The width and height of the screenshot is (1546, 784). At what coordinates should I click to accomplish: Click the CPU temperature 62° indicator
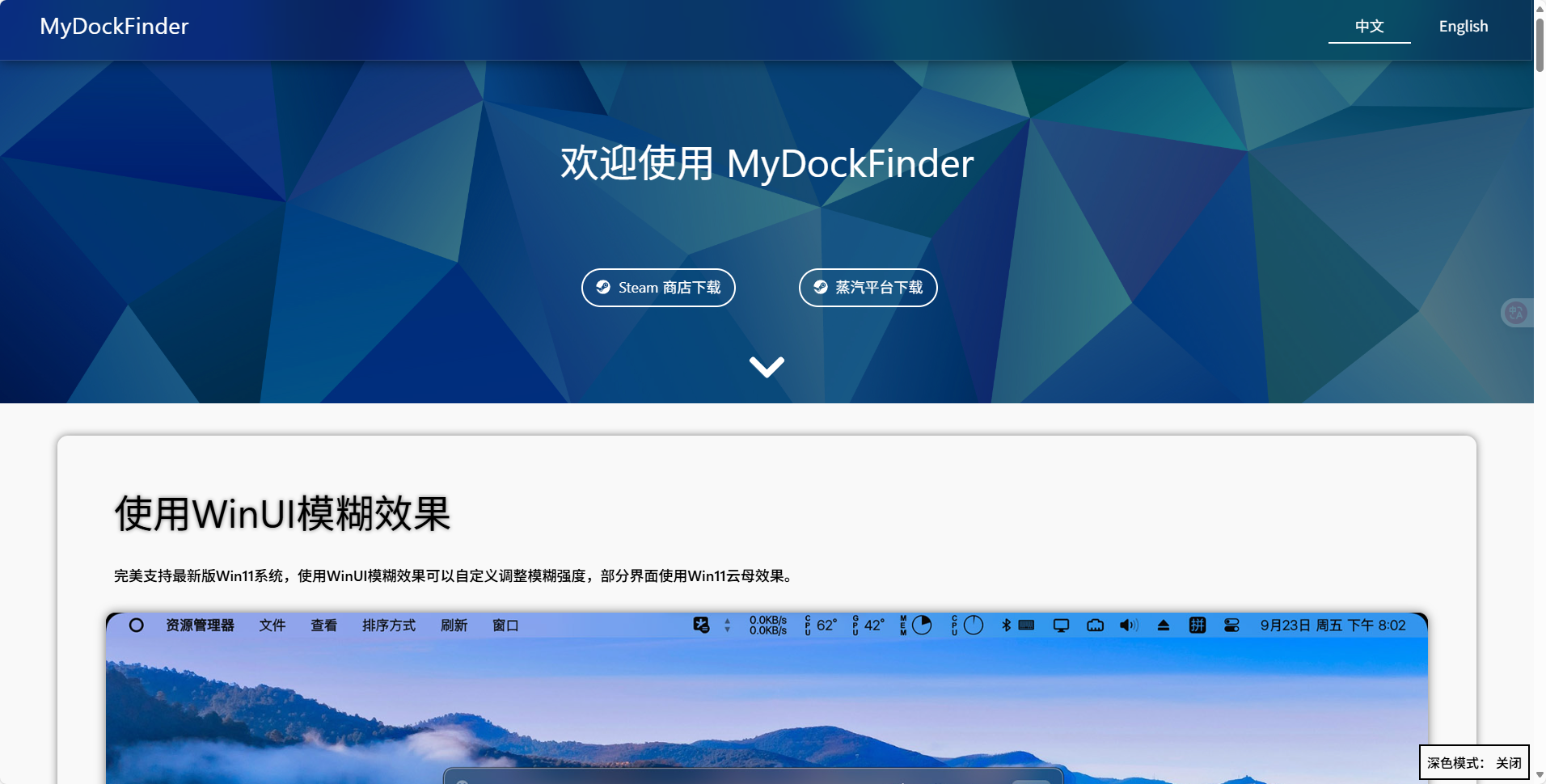(822, 625)
